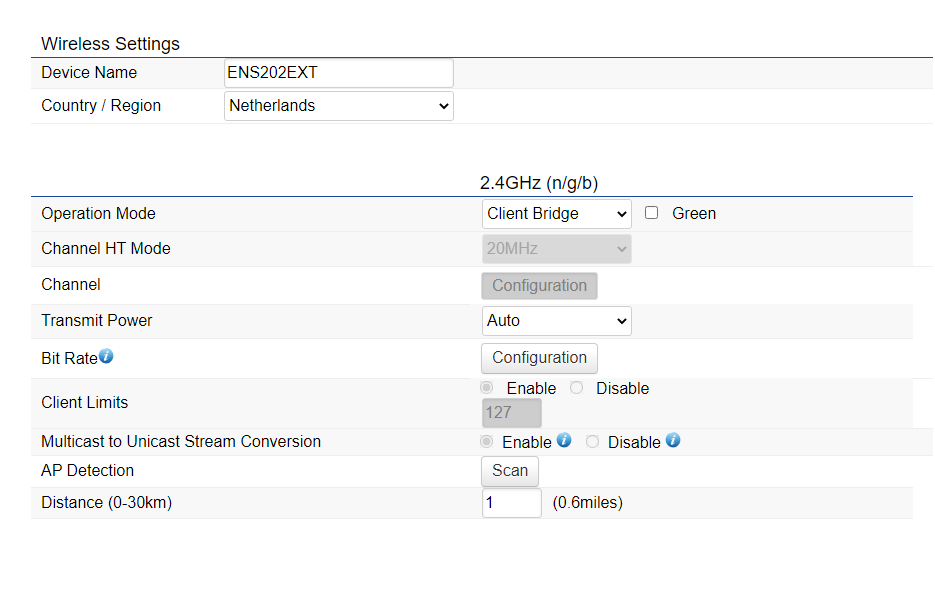Open the Country / Region dropdown
935x595 pixels.
click(x=338, y=106)
